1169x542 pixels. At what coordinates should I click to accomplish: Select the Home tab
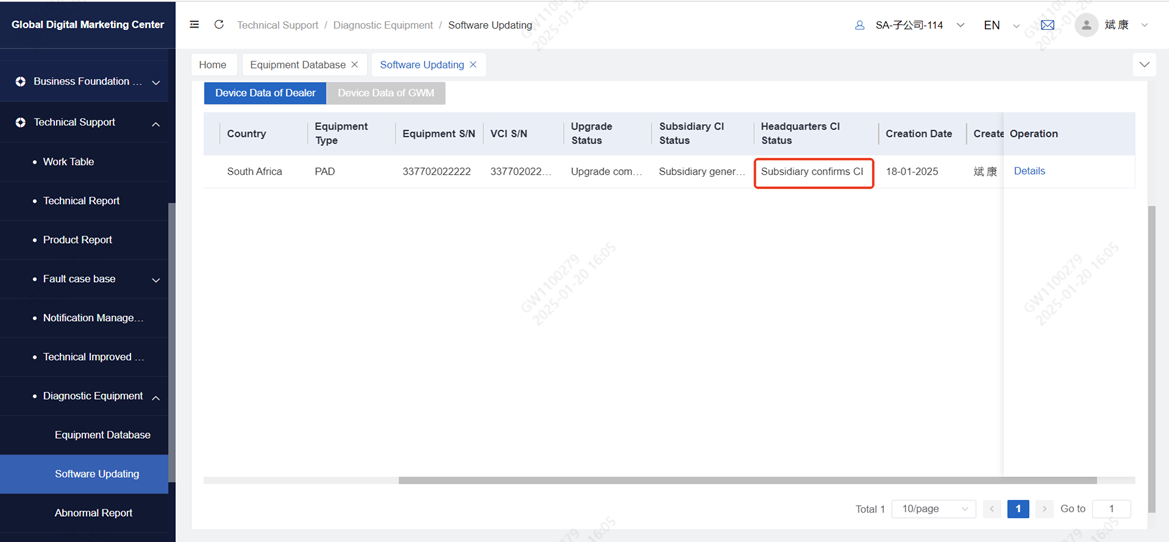213,65
